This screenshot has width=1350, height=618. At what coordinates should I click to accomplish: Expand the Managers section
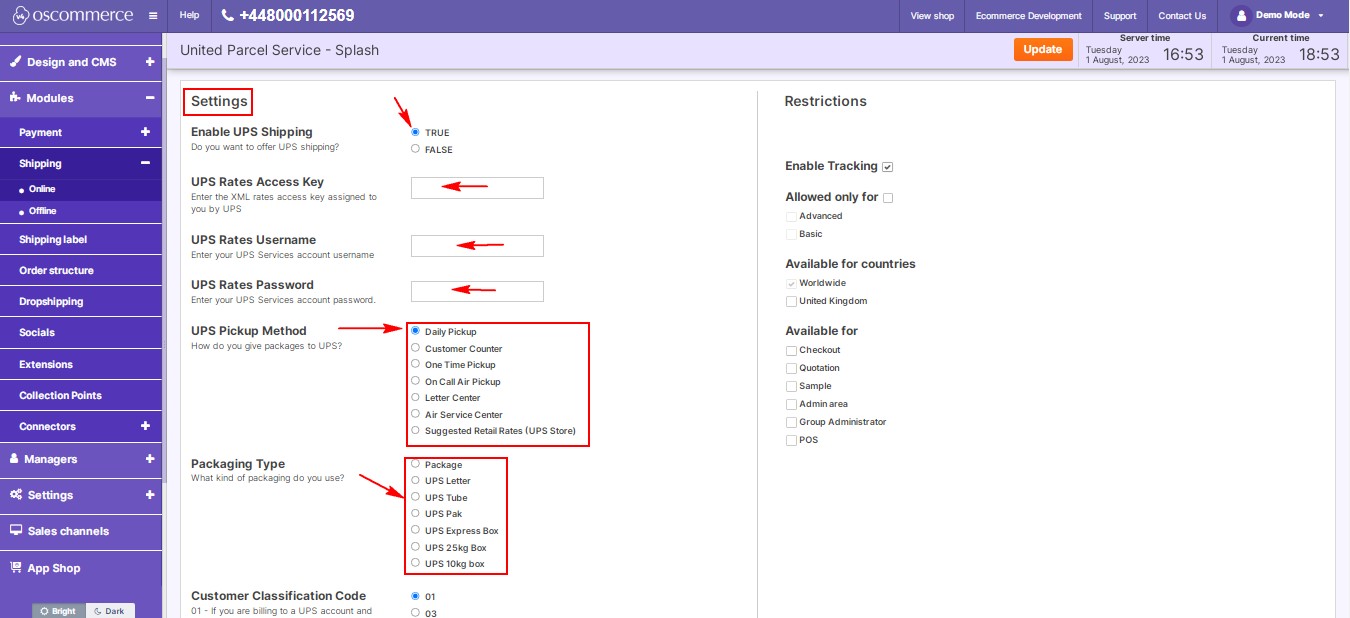pos(149,459)
